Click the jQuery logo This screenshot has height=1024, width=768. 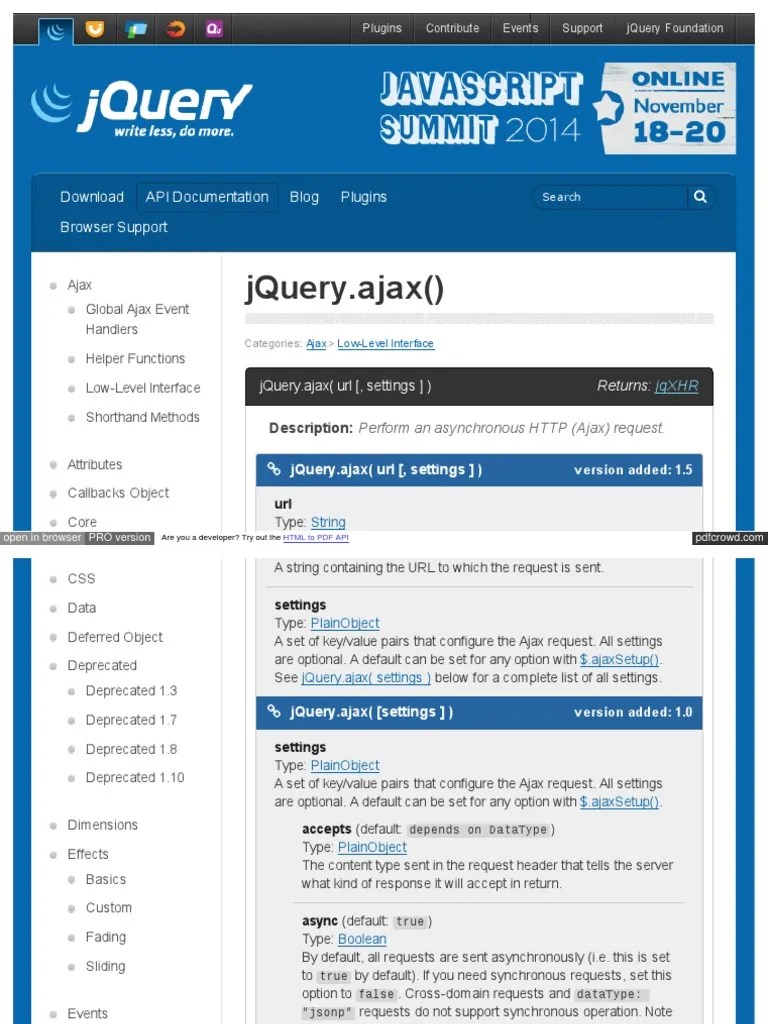pos(141,108)
